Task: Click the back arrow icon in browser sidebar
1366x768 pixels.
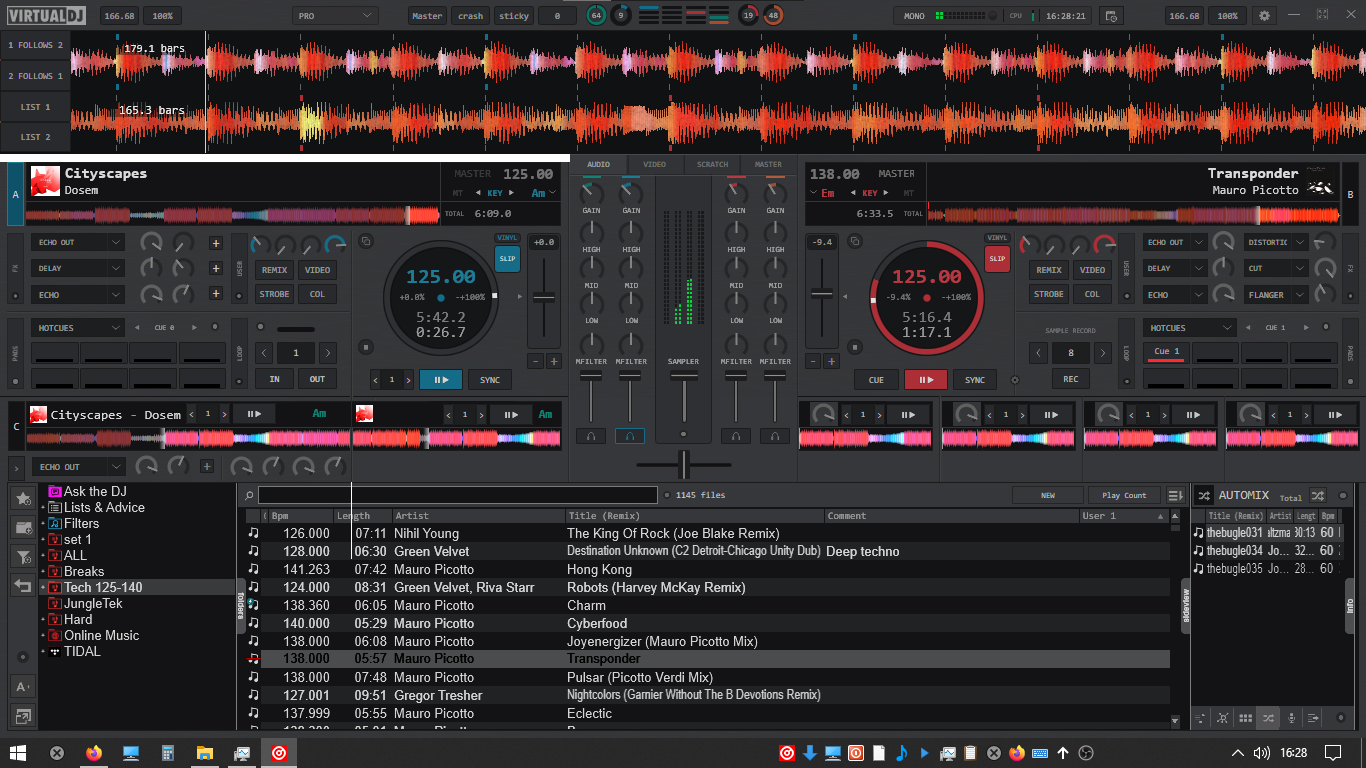Action: click(22, 586)
